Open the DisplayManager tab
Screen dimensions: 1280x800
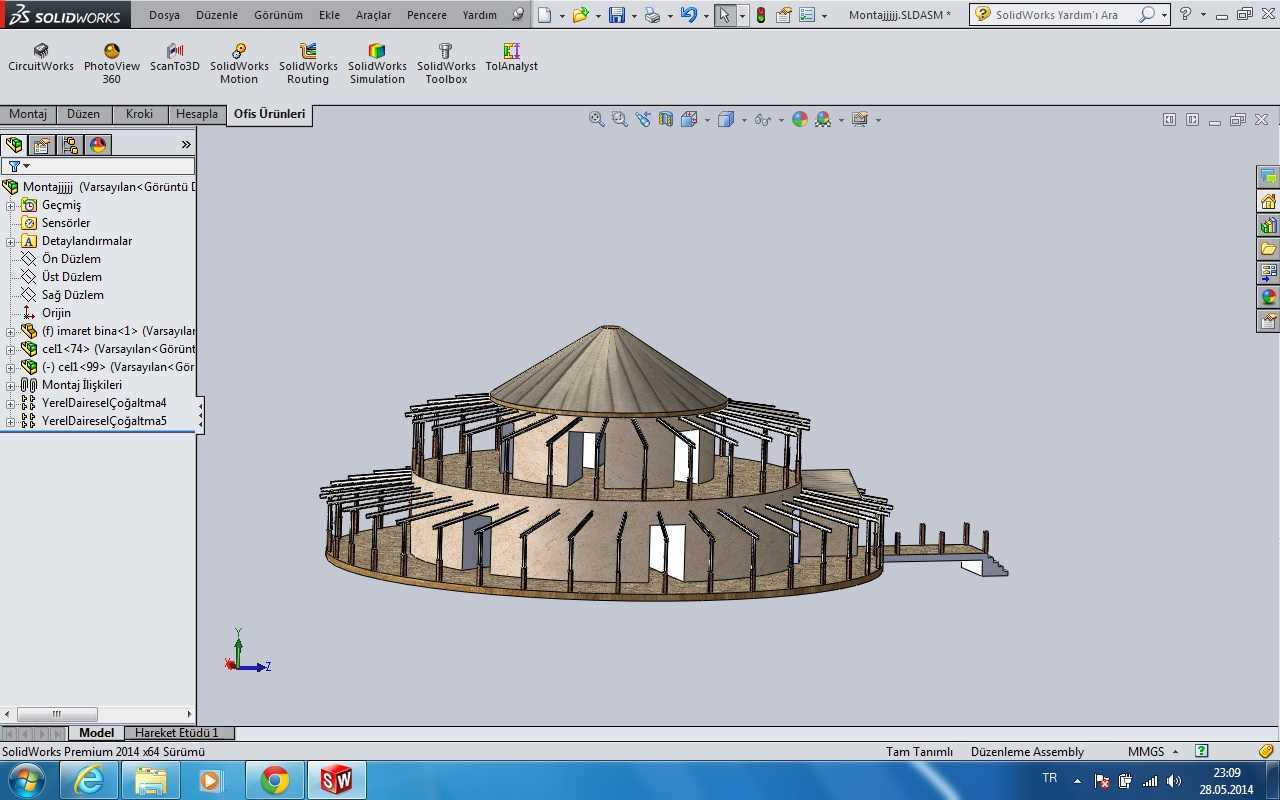(98, 145)
